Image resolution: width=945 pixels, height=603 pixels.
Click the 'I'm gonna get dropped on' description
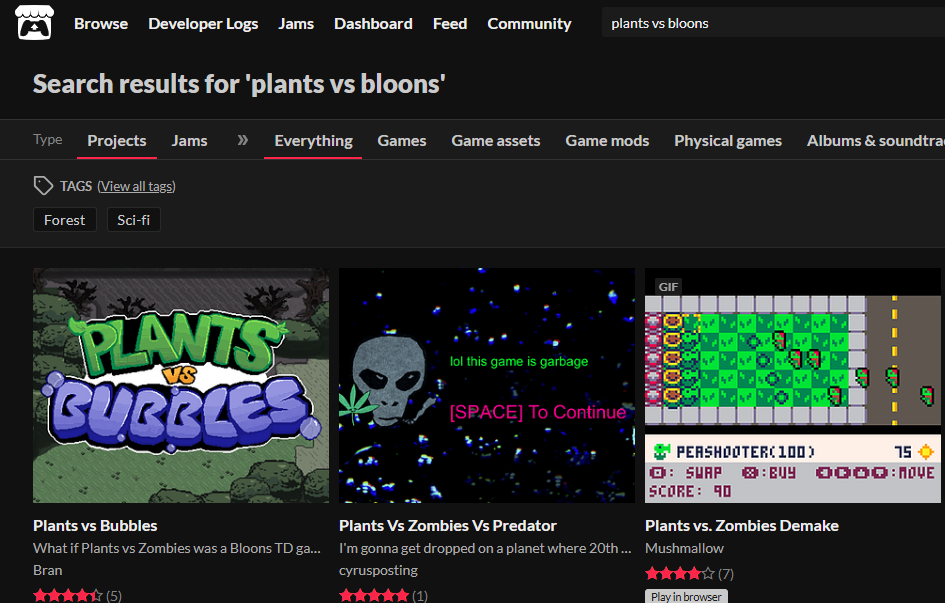(485, 548)
